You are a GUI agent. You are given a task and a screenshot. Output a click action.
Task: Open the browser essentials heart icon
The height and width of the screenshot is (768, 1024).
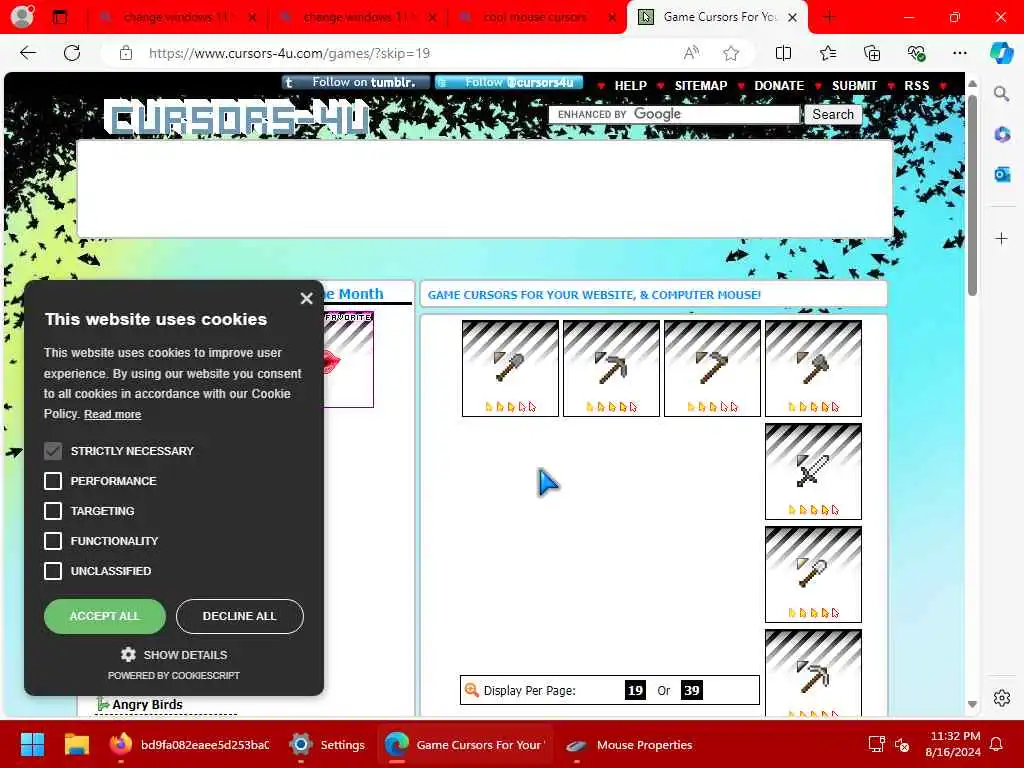click(x=916, y=53)
